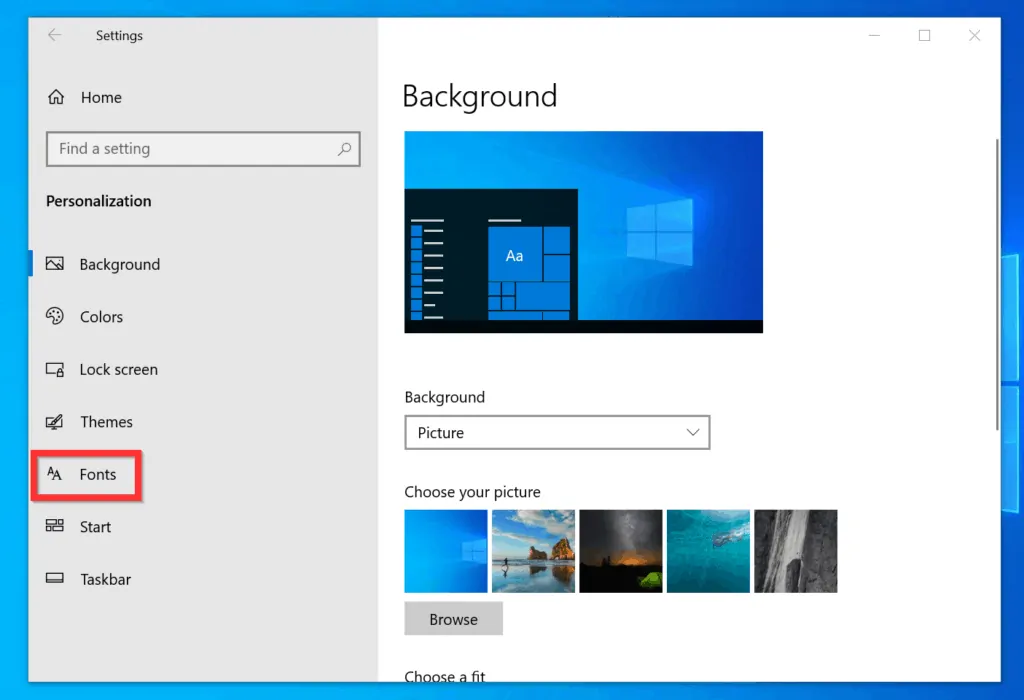Click the Home icon at top
This screenshot has width=1024, height=700.
pos(57,97)
